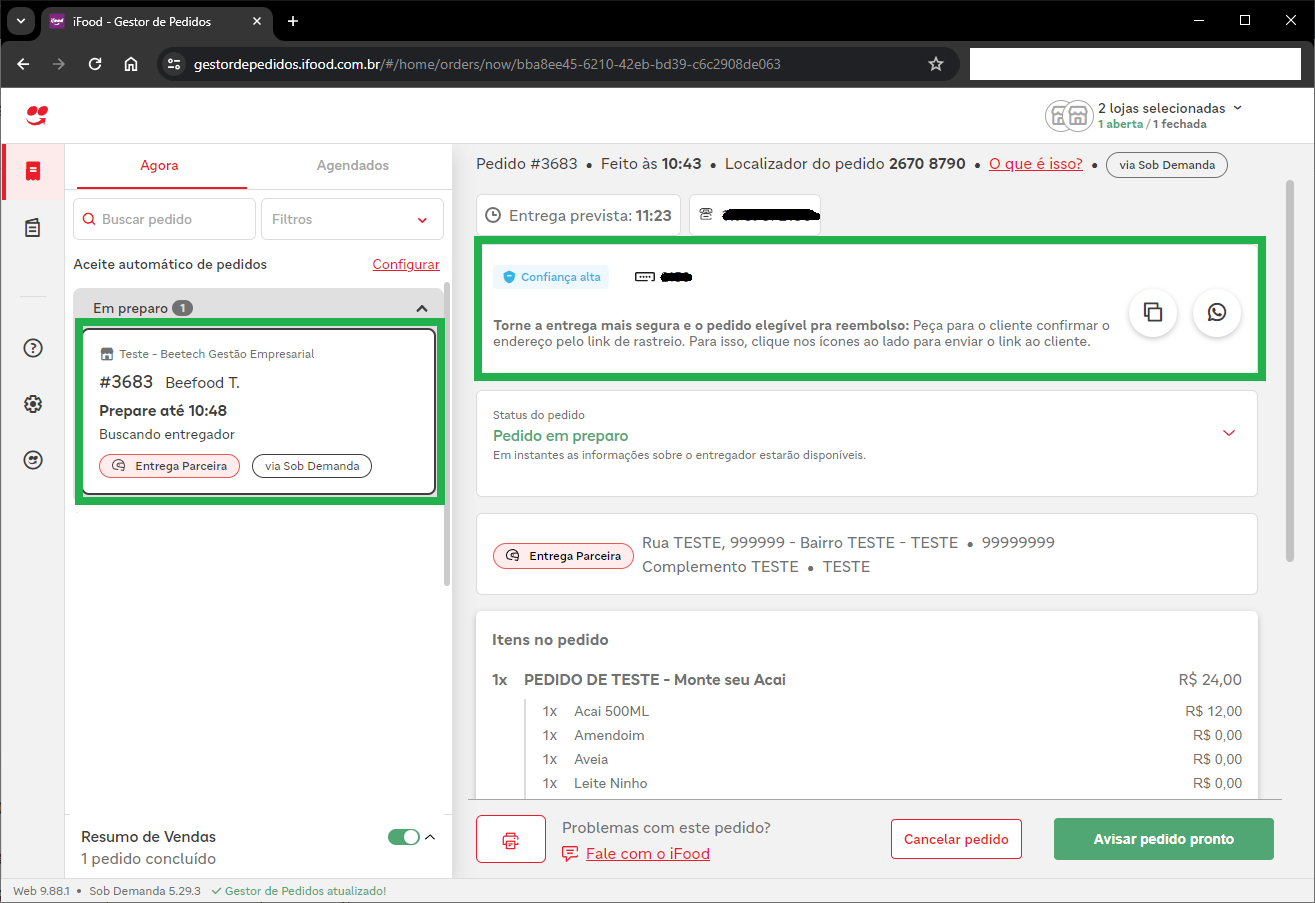Click the Entrega Parceira tag in order card
This screenshot has height=903, width=1315.
point(169,466)
